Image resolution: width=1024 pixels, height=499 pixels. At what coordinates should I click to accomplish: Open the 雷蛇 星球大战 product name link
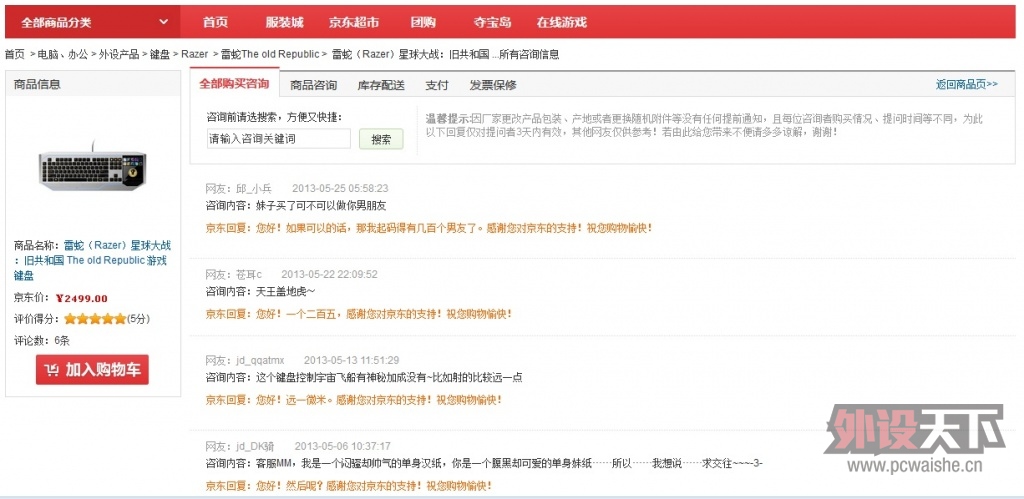click(91, 261)
